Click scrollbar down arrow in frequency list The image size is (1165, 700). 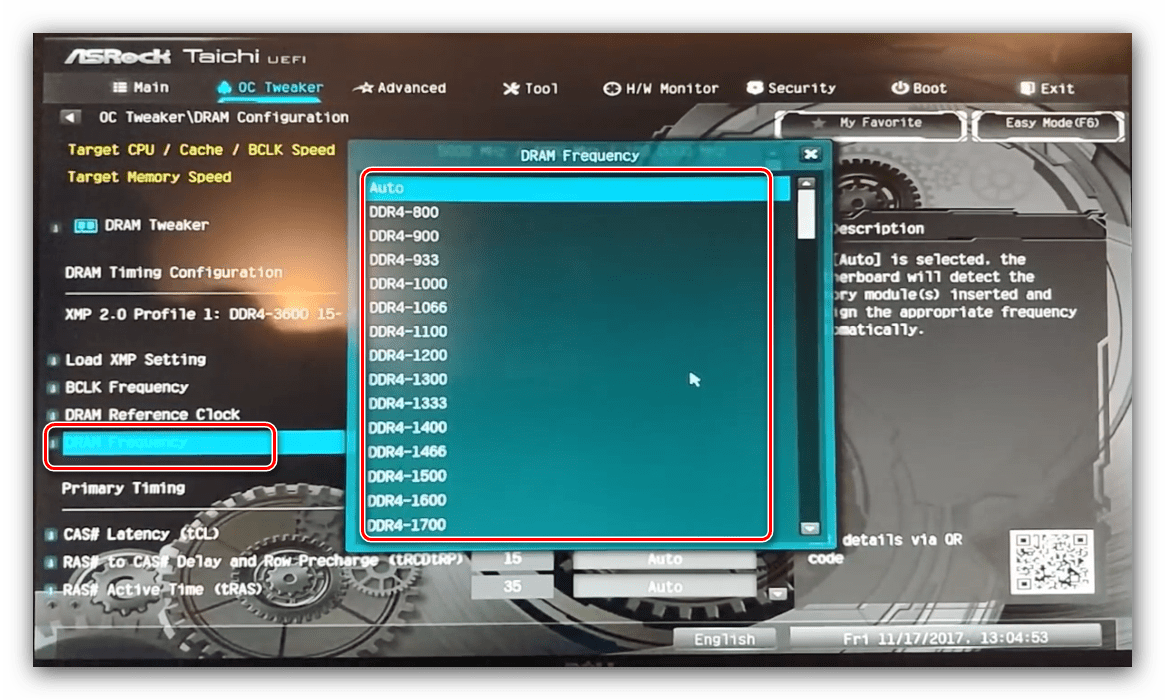(809, 528)
